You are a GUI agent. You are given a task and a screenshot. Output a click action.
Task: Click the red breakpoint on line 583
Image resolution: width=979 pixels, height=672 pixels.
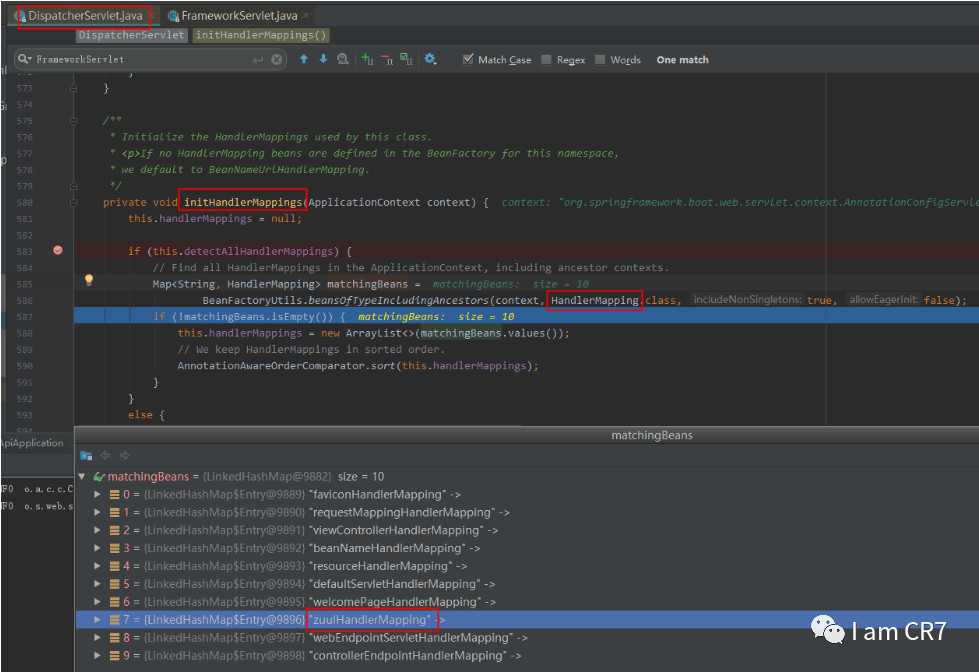point(57,251)
